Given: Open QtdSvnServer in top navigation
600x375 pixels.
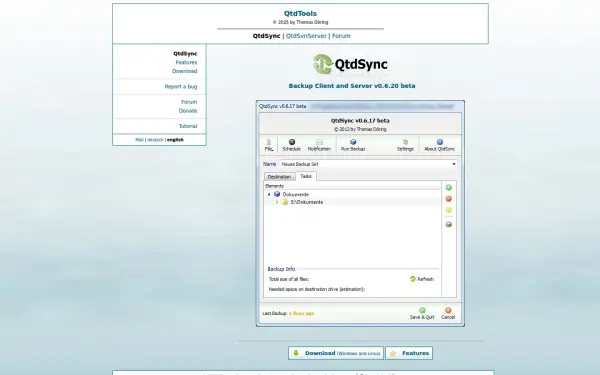Looking at the screenshot, I should point(306,36).
